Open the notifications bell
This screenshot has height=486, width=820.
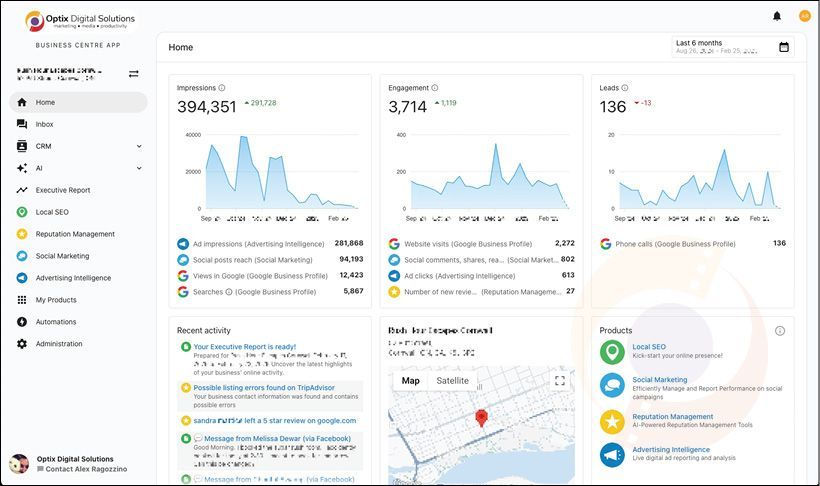point(777,16)
